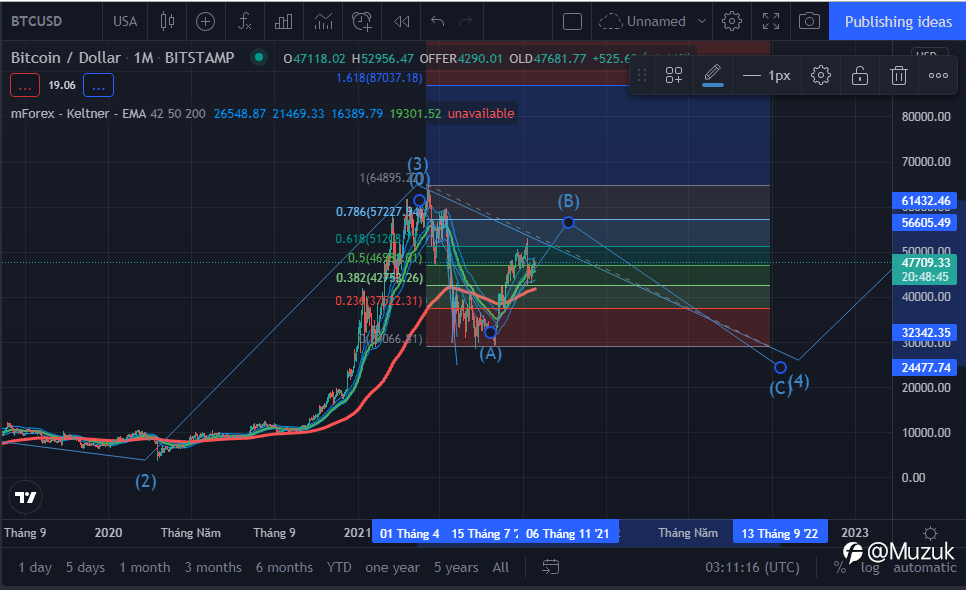Set range to 5 years
966x590 pixels.
point(456,567)
